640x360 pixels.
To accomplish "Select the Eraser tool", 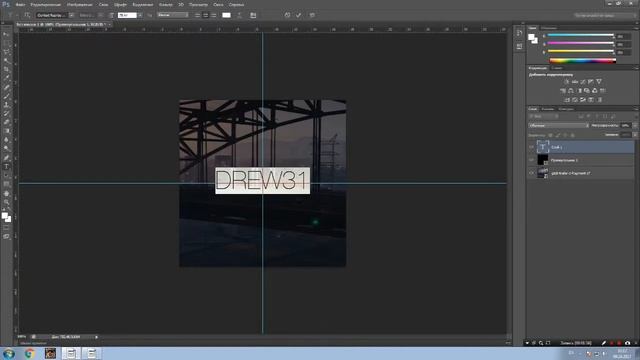I will coord(6,122).
